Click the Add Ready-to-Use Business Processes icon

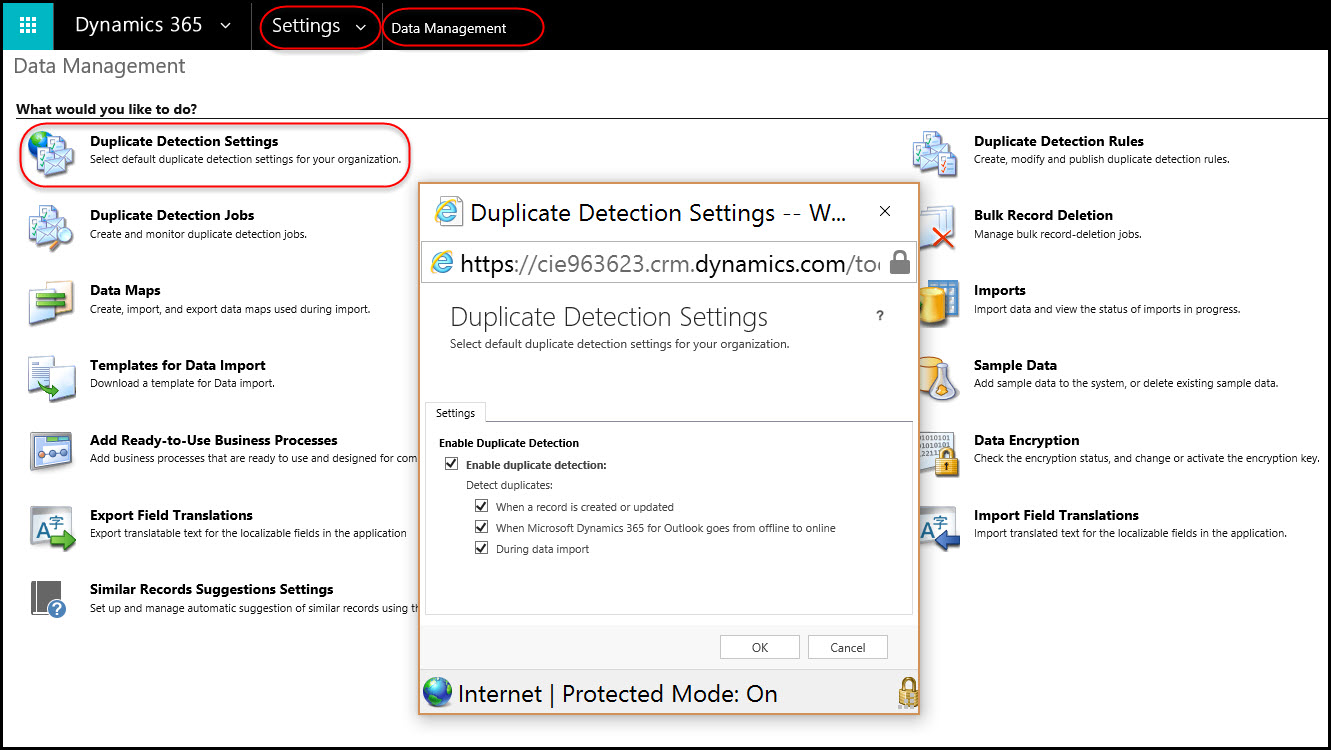pos(51,452)
